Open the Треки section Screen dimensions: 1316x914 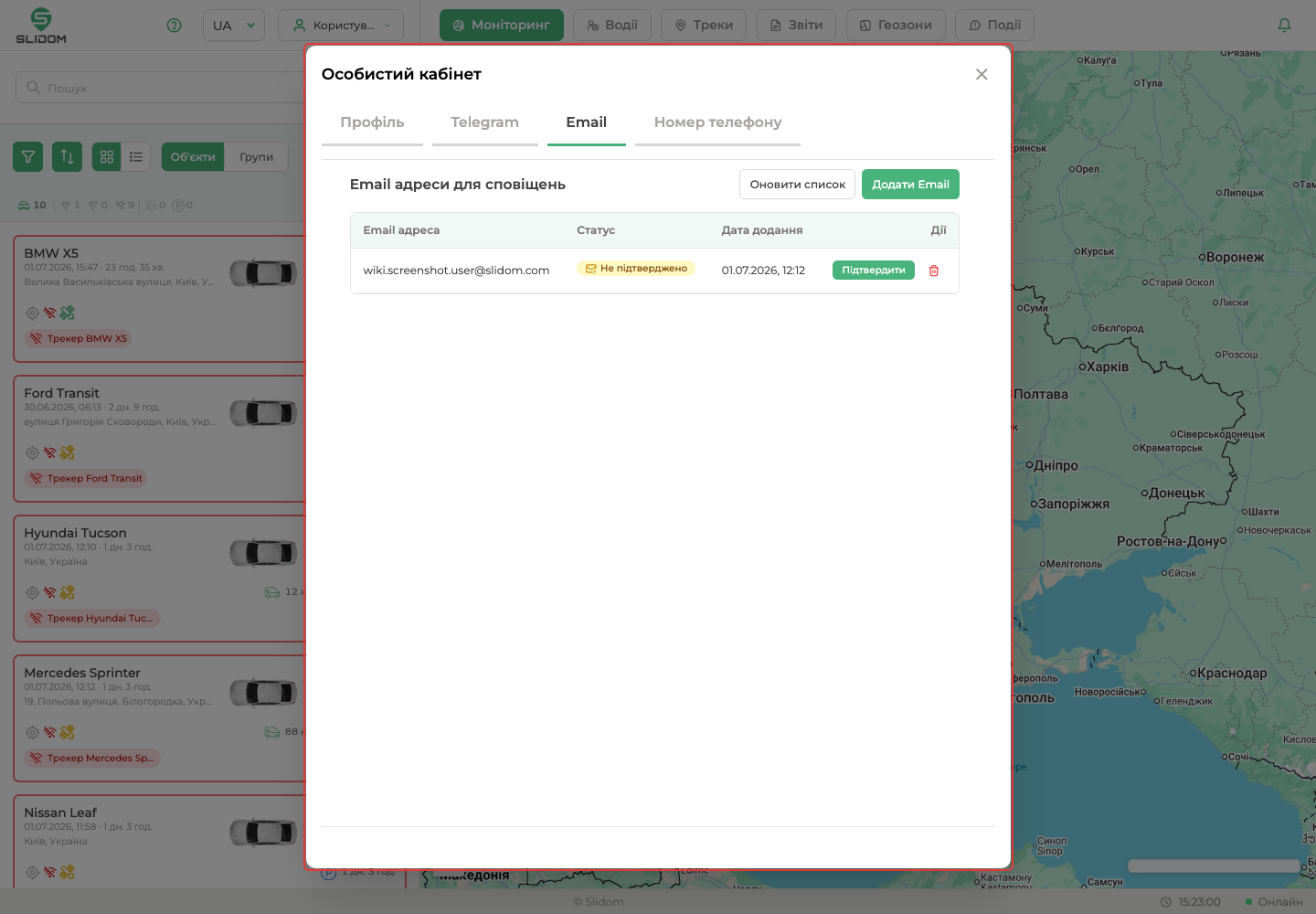(x=704, y=26)
